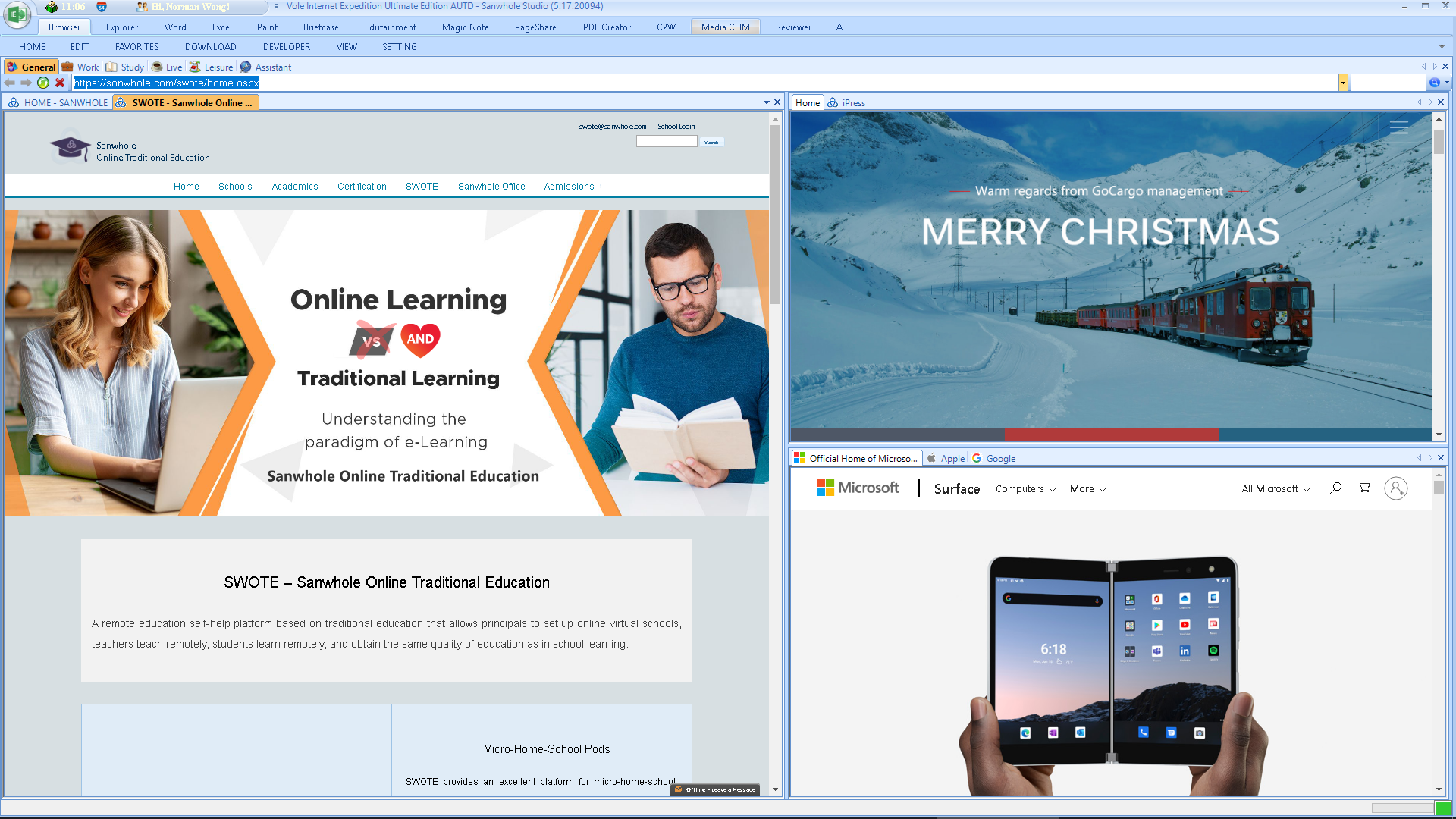Expand the All Microsoft dropdown

click(x=1276, y=489)
